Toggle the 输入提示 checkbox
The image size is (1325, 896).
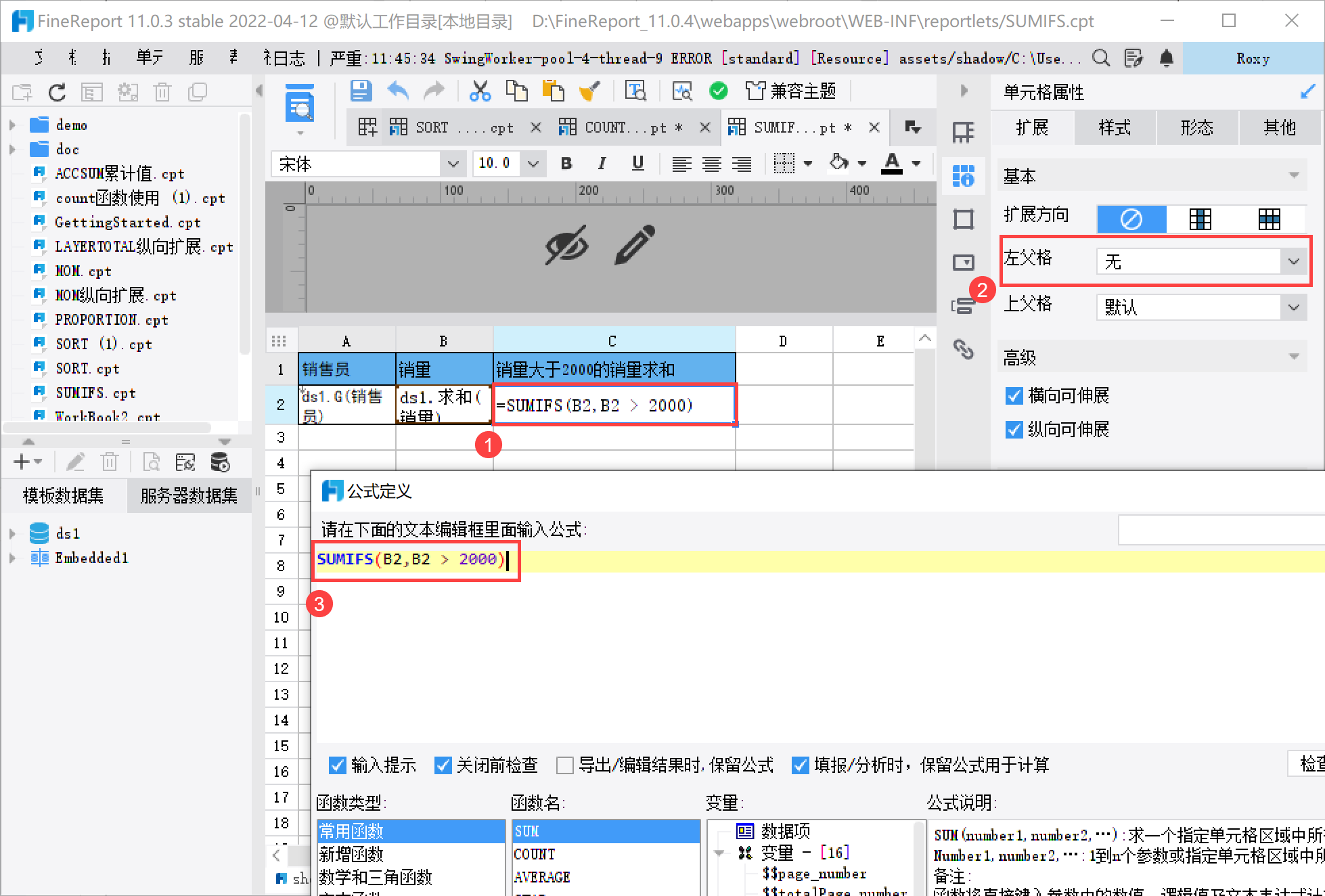337,765
